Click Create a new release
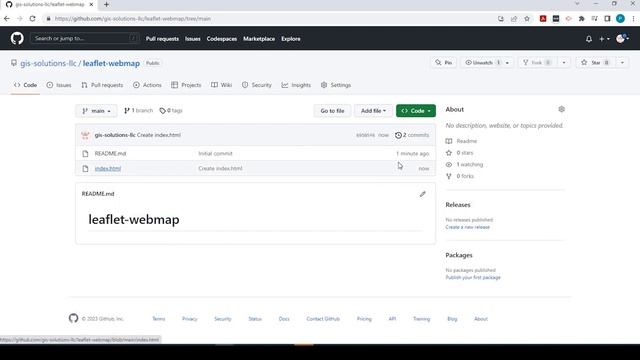Screen dimensions: 640x360 [467, 227]
